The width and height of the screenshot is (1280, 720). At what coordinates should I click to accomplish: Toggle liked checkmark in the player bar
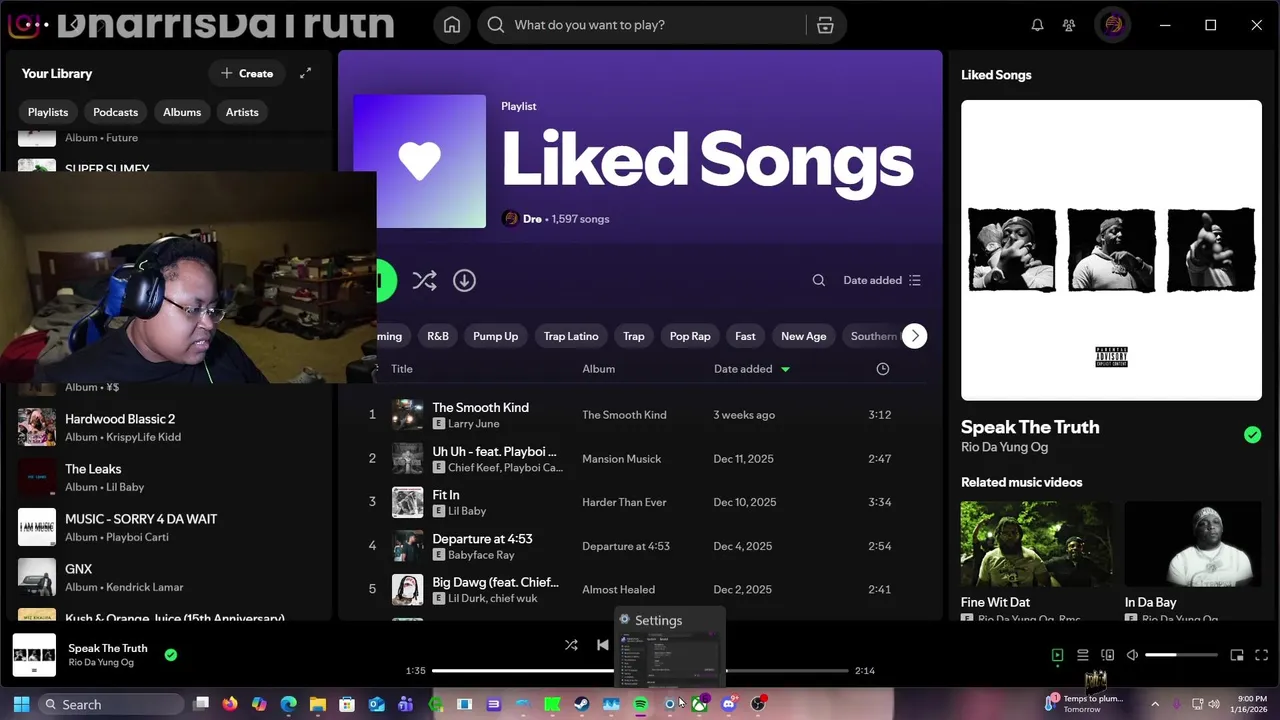pos(171,655)
